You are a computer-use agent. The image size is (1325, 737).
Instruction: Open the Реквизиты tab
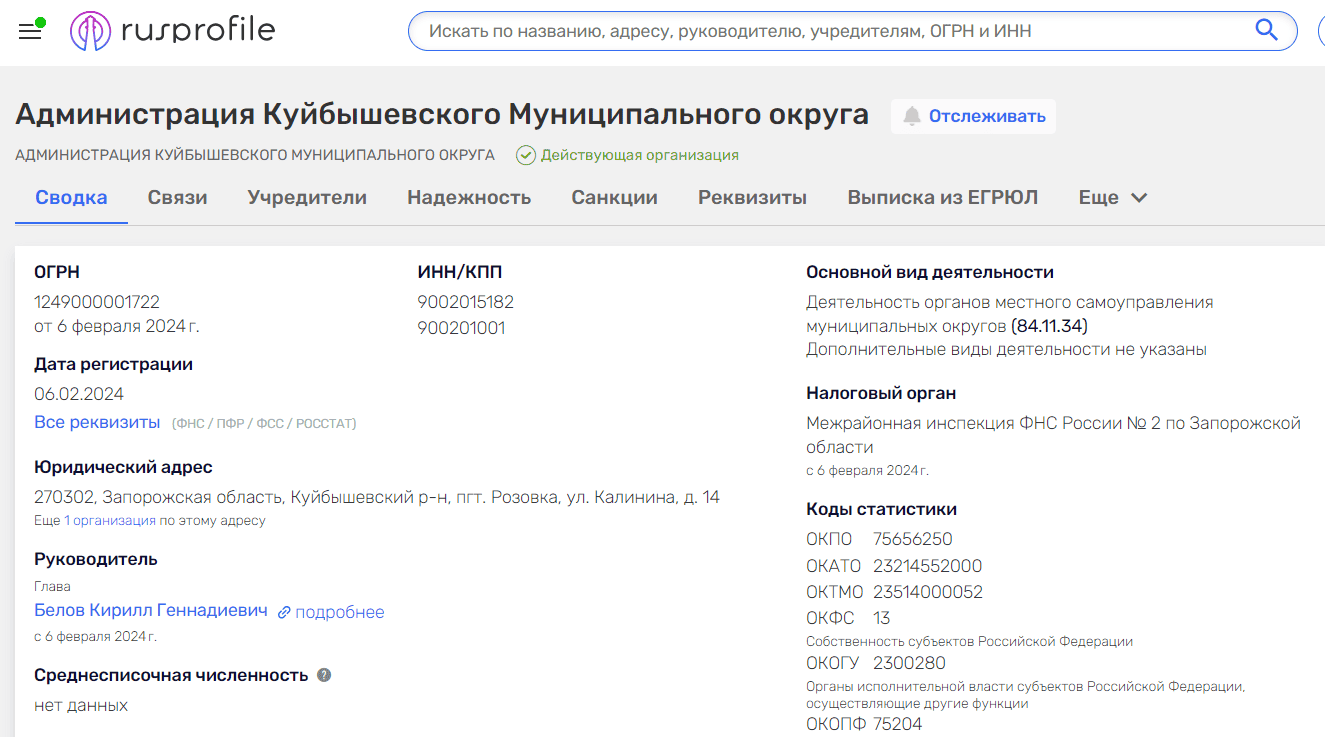pos(752,197)
